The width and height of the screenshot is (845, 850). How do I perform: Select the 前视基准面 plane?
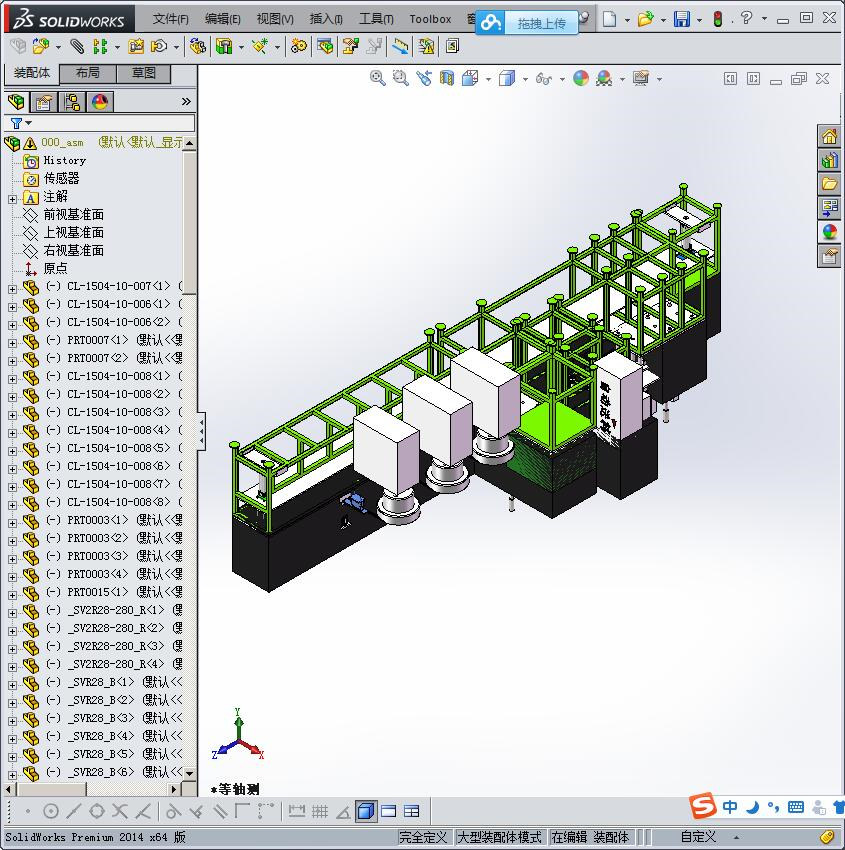tap(73, 215)
